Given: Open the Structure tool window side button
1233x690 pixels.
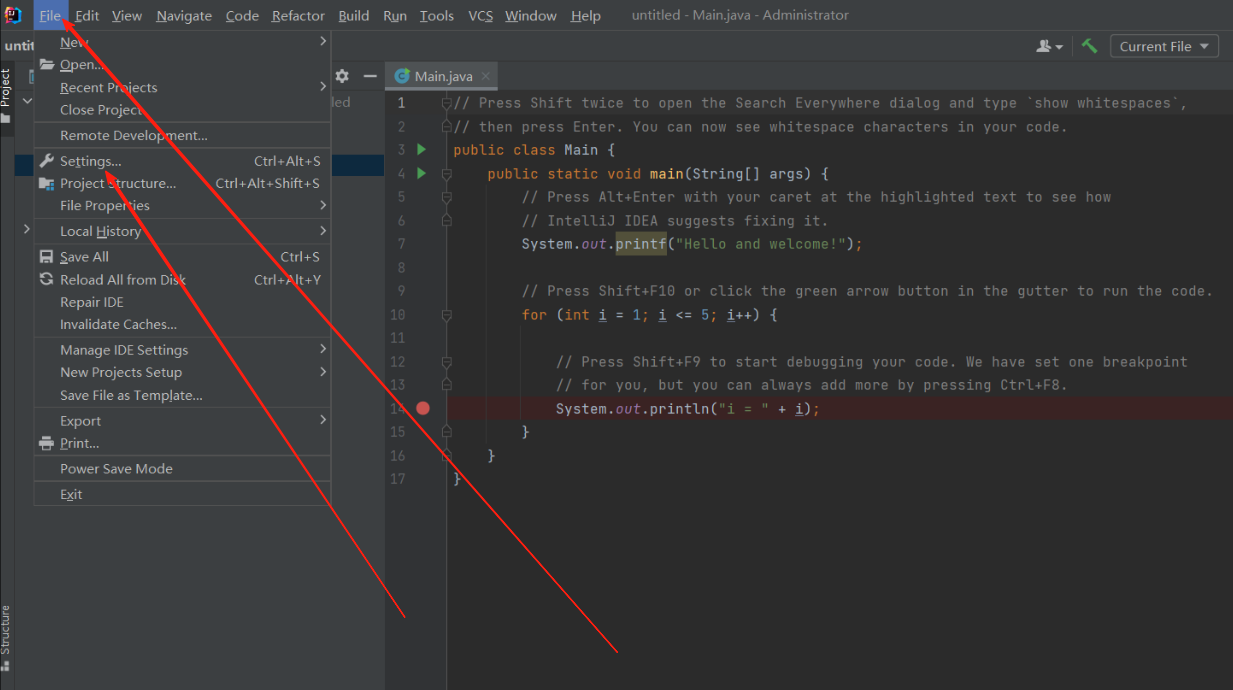Looking at the screenshot, I should pyautogui.click(x=6, y=638).
